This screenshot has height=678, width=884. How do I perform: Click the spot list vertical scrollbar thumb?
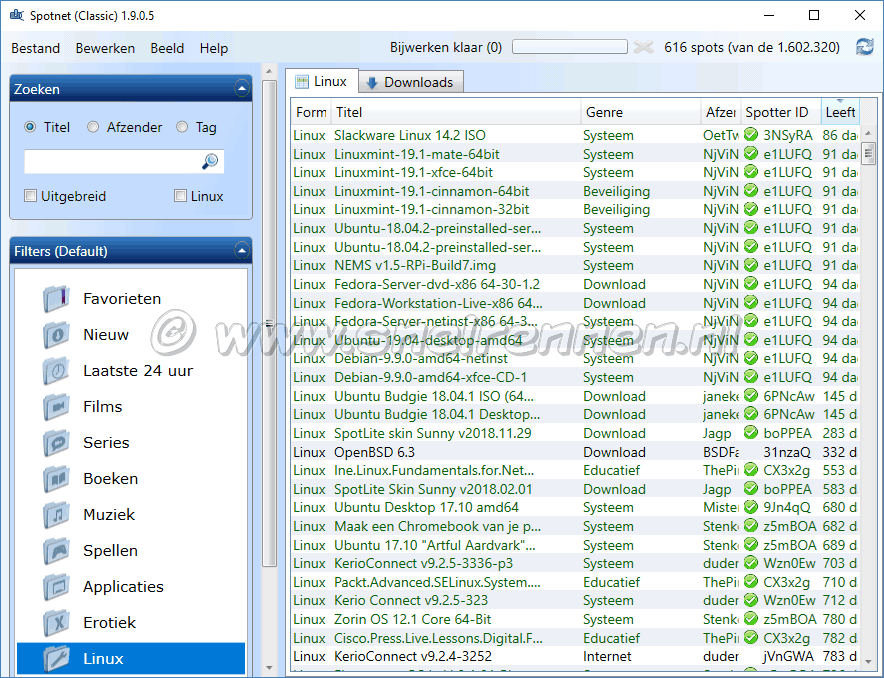pos(868,152)
